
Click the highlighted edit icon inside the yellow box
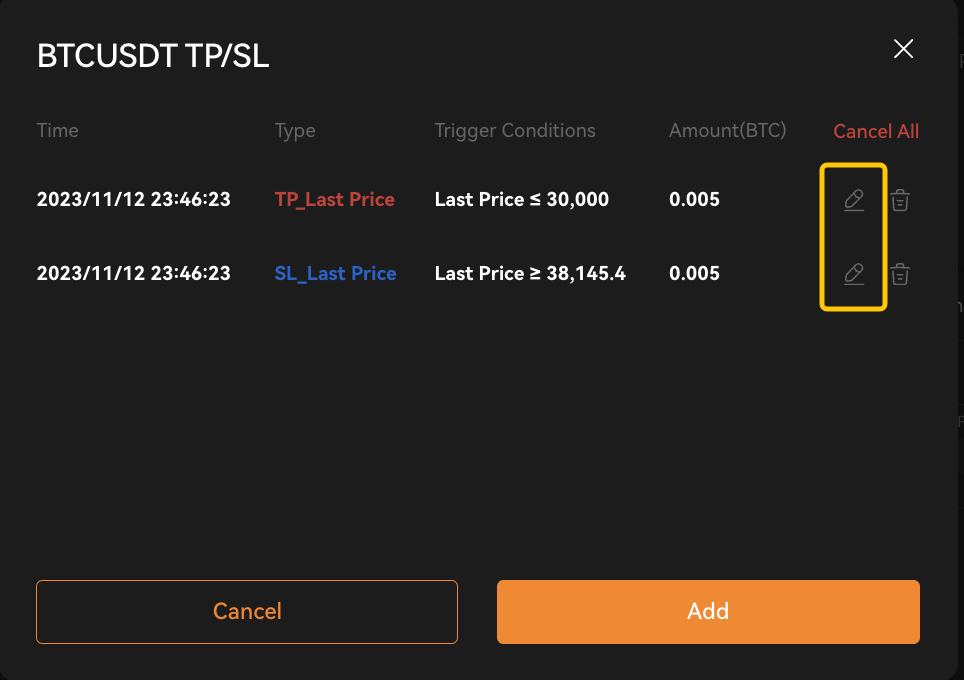[853, 199]
